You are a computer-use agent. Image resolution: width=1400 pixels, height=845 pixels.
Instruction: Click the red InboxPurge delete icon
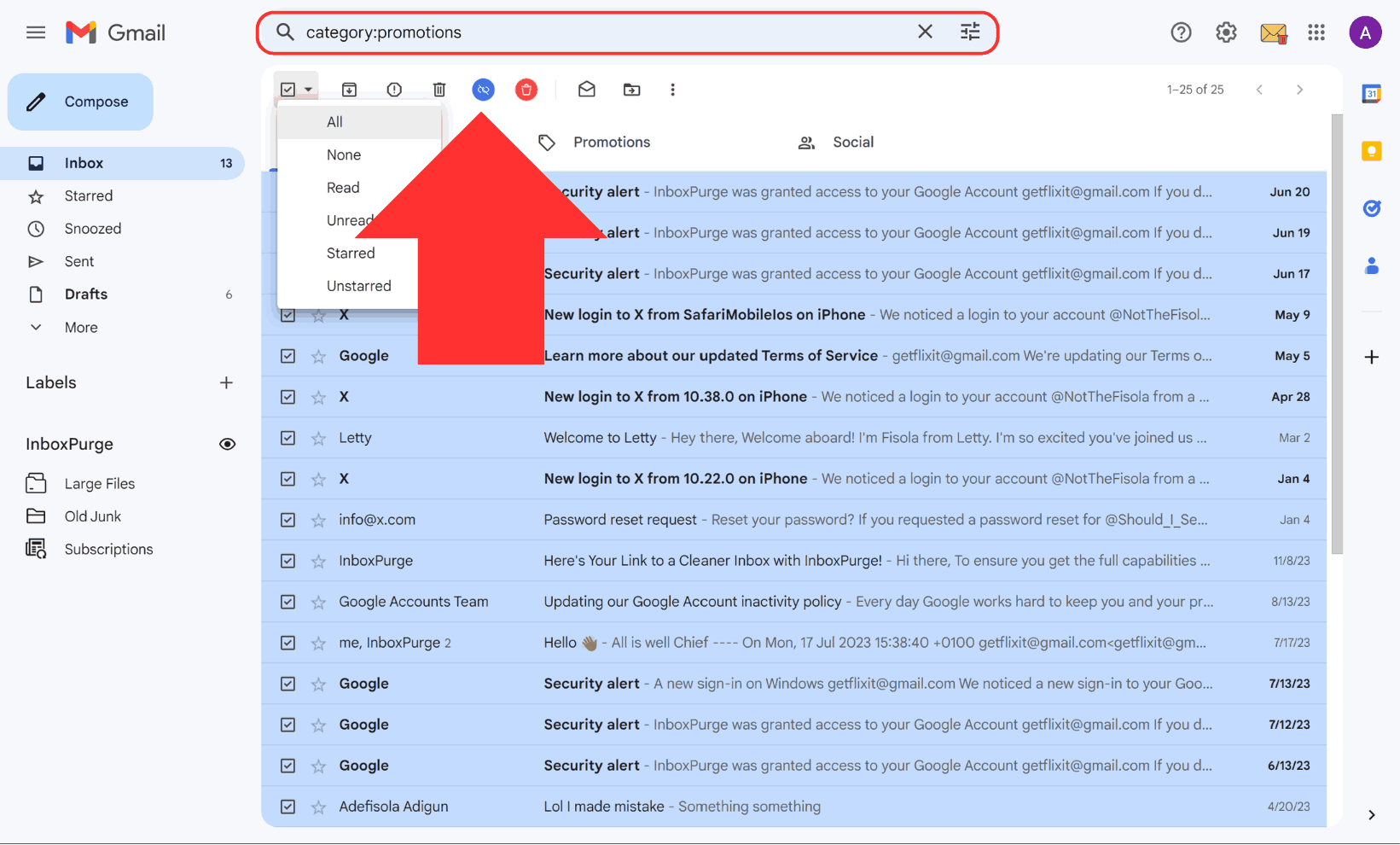[x=526, y=90]
